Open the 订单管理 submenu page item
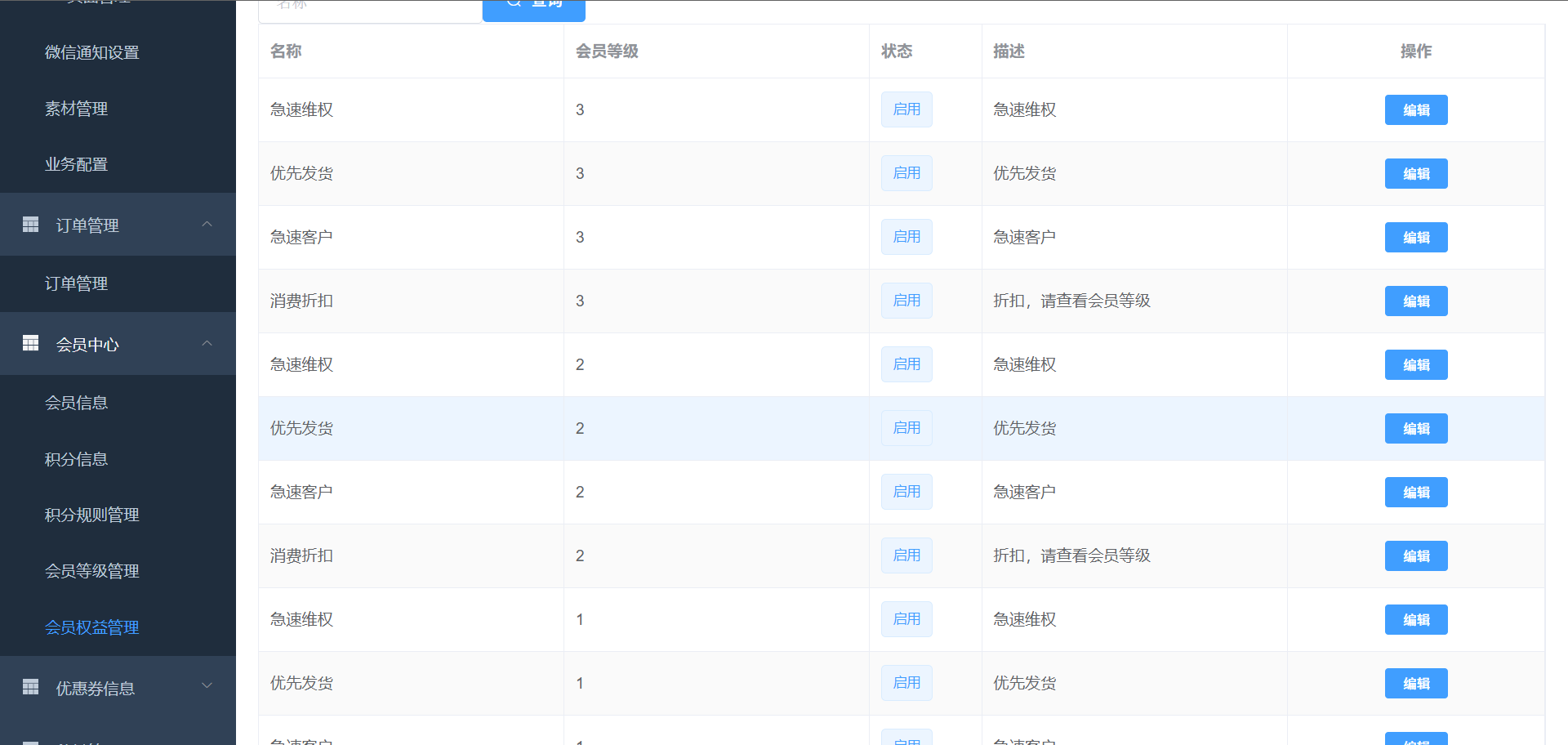This screenshot has width=1568, height=745. (76, 283)
